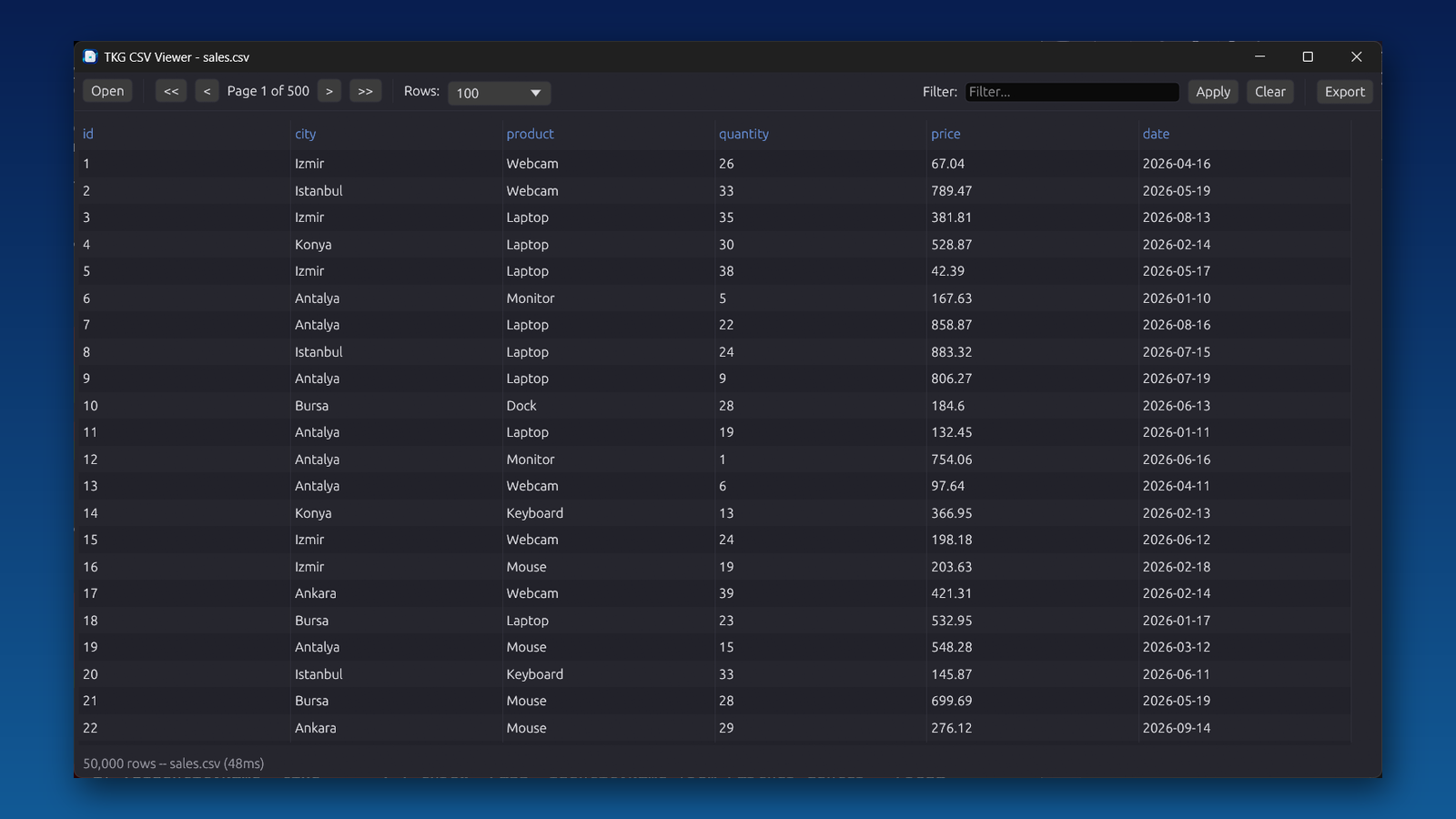1456x819 pixels.
Task: Sort by the quantity column header
Action: [x=743, y=134]
